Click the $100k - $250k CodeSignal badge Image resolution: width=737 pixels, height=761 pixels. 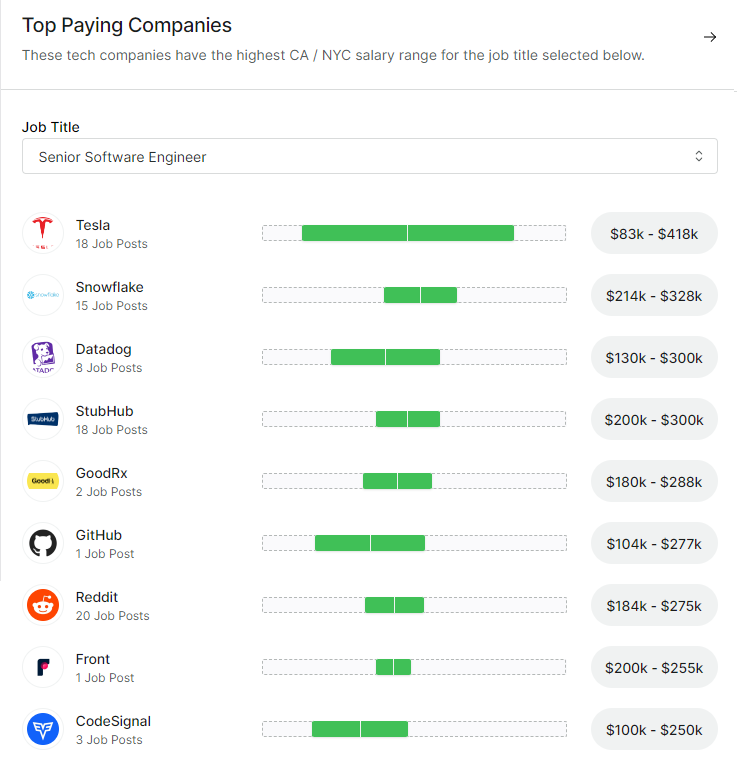[654, 730]
